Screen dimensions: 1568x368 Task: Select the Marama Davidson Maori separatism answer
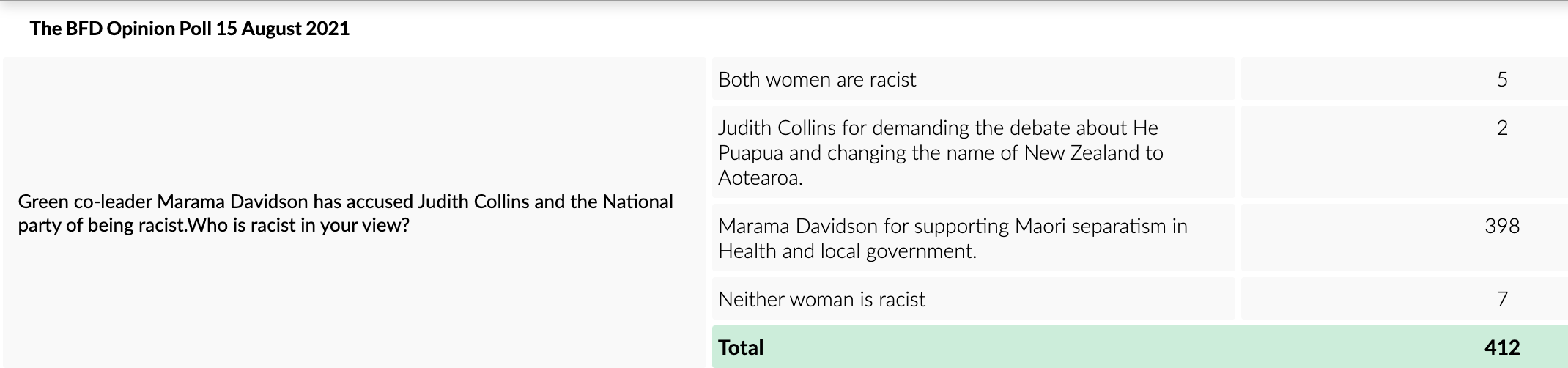point(952,238)
